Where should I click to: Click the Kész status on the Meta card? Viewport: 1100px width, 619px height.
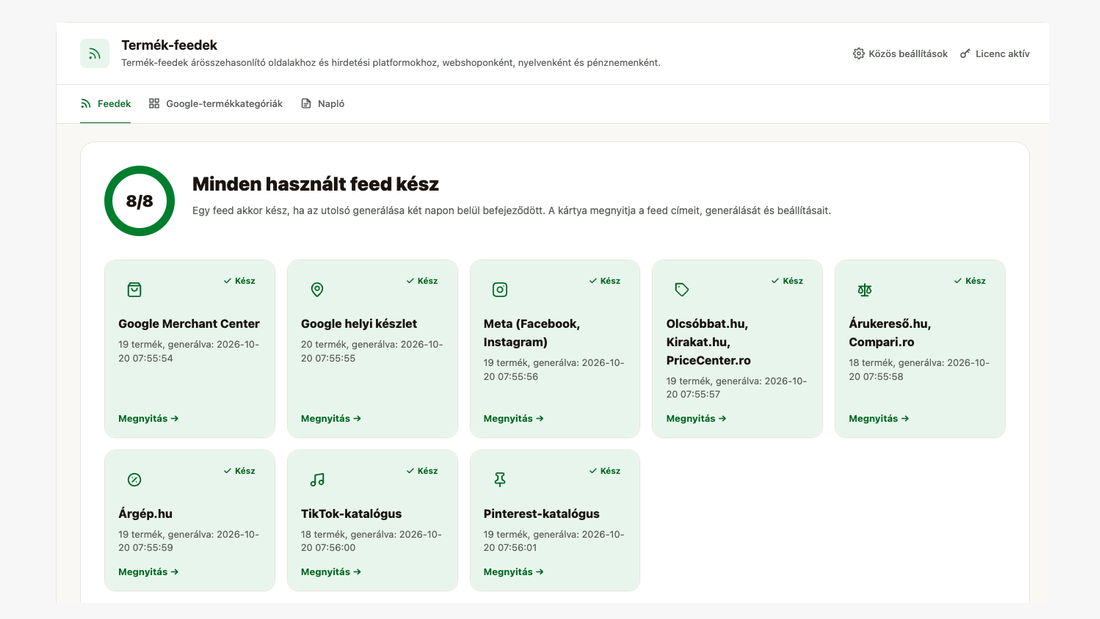(604, 281)
